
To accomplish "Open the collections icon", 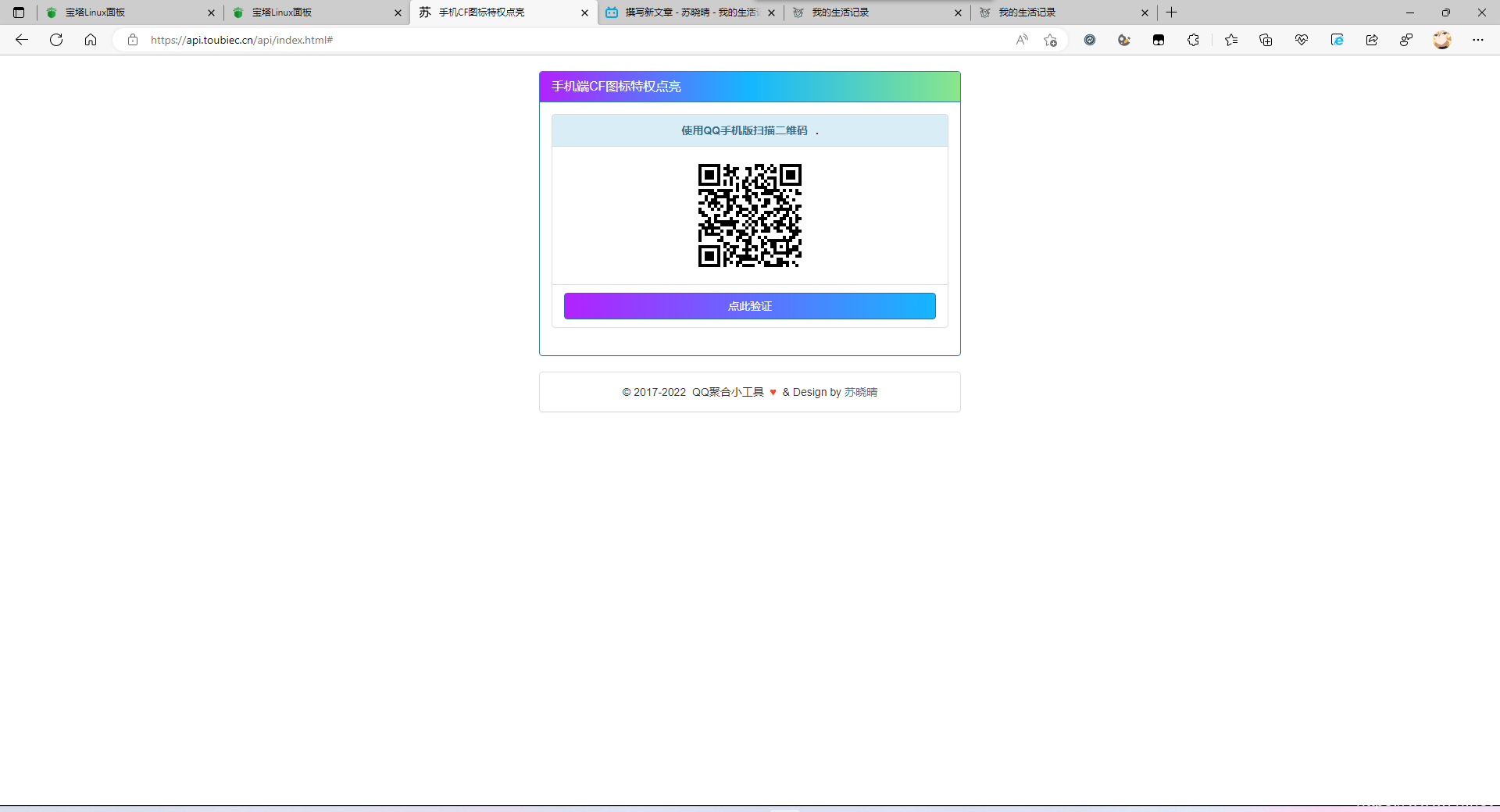I will point(1266,40).
